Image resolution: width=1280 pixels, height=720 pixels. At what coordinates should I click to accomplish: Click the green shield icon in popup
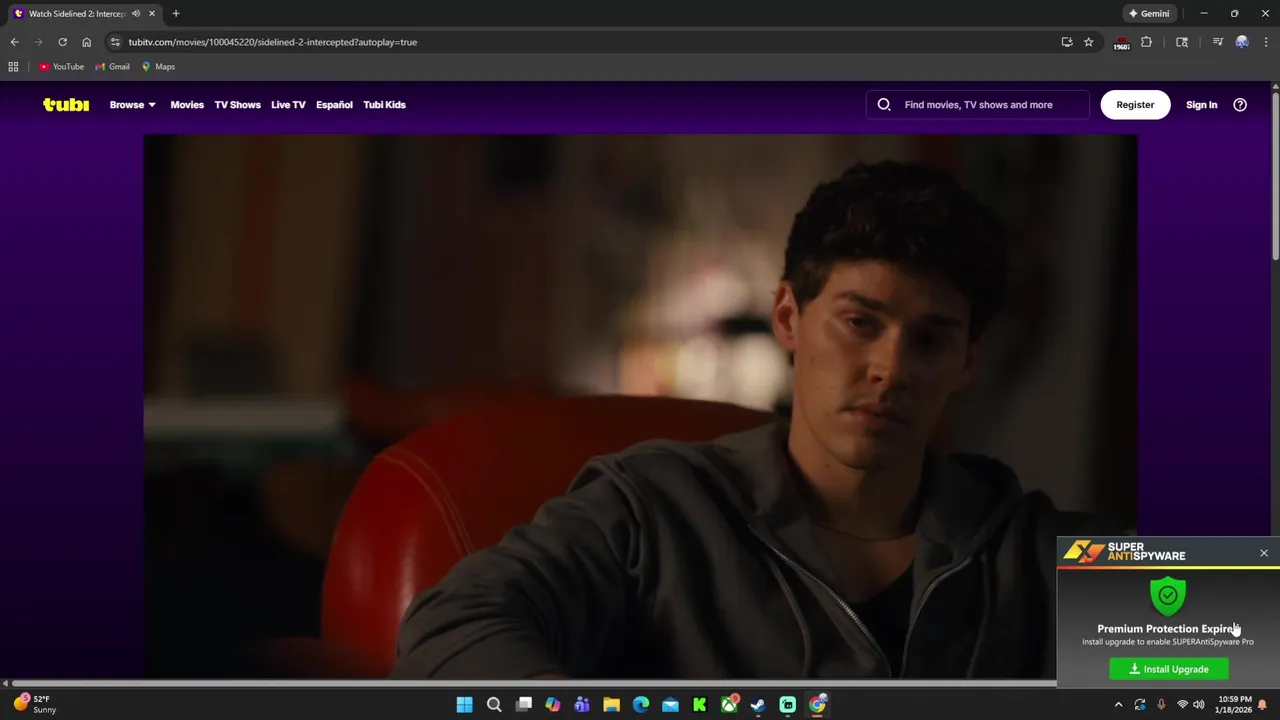click(x=1168, y=595)
